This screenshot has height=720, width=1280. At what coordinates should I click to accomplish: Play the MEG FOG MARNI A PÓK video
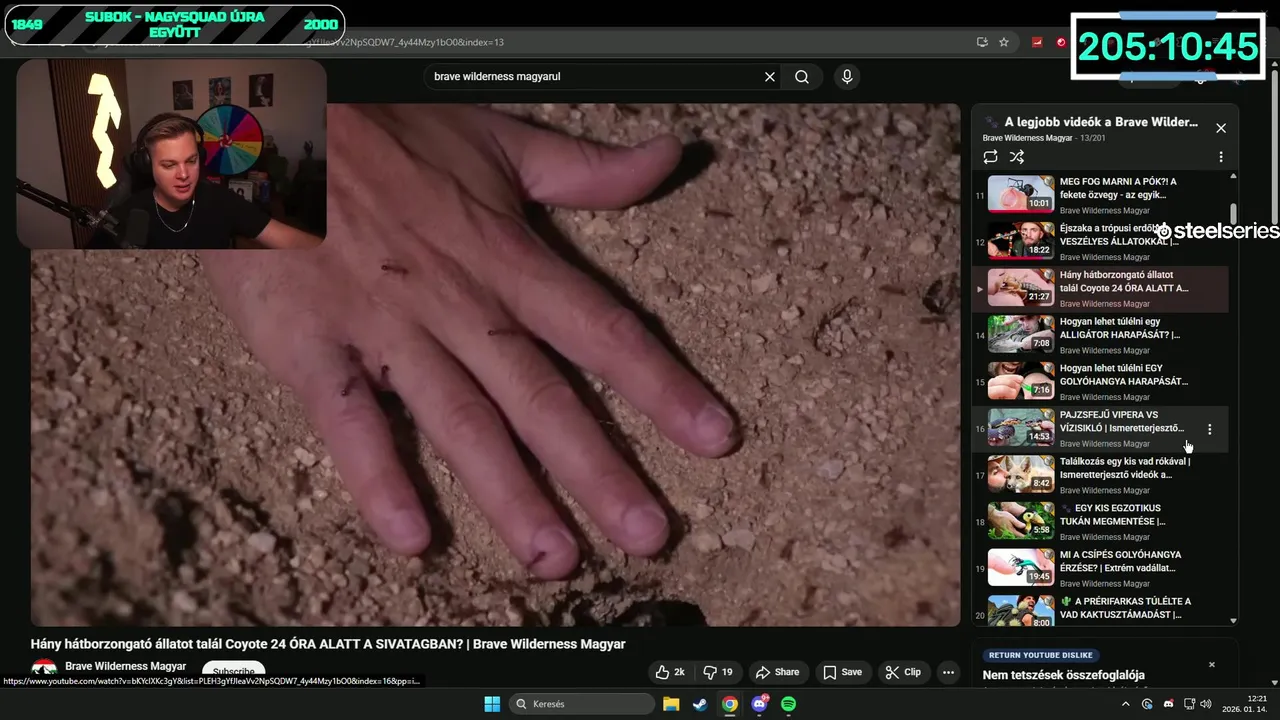pyautogui.click(x=1100, y=195)
